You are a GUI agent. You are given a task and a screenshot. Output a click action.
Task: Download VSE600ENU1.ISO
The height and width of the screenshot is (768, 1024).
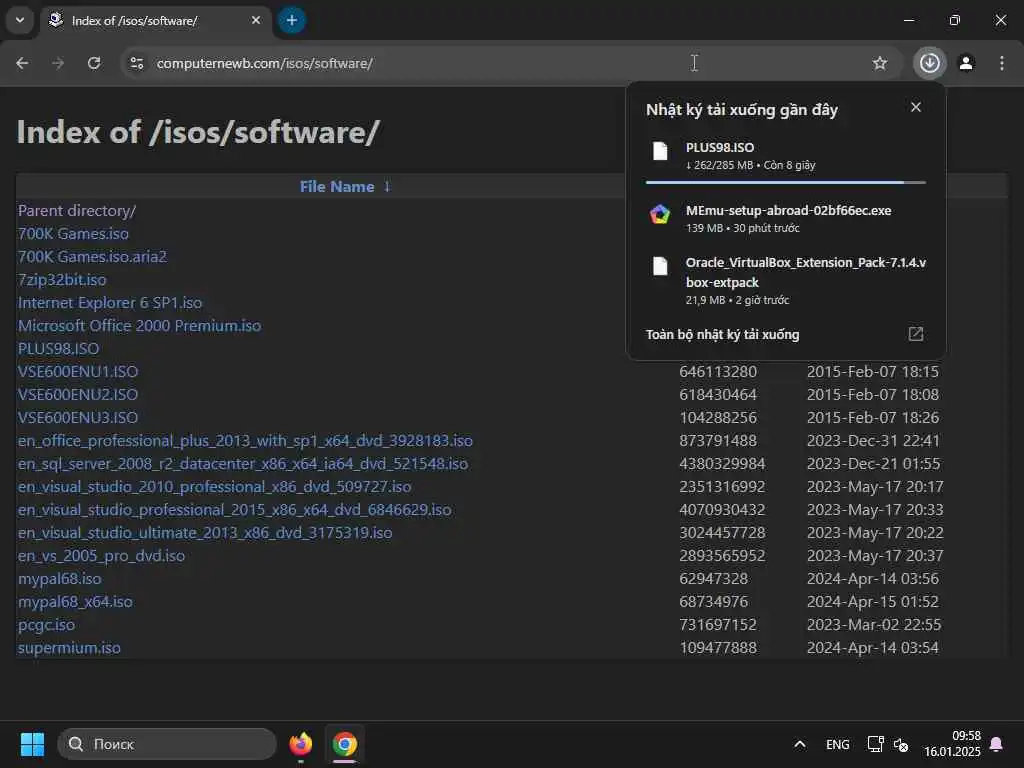point(78,372)
